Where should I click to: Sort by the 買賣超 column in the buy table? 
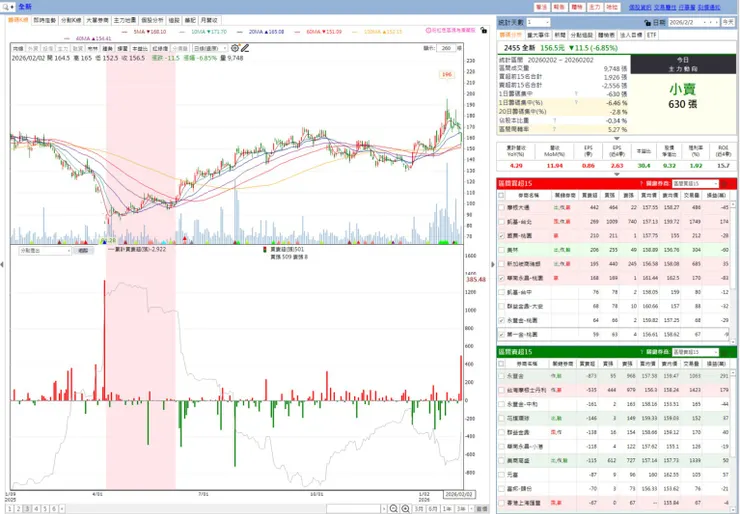click(x=589, y=195)
